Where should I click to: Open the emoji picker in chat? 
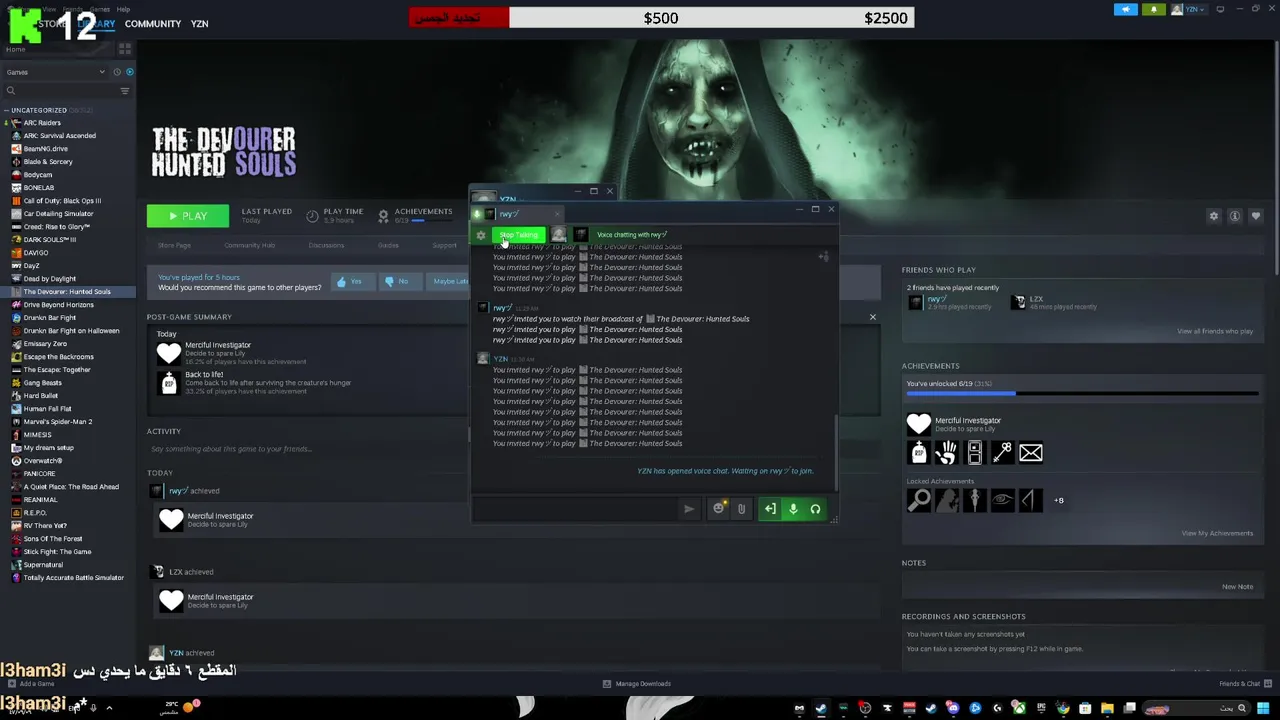coord(718,509)
